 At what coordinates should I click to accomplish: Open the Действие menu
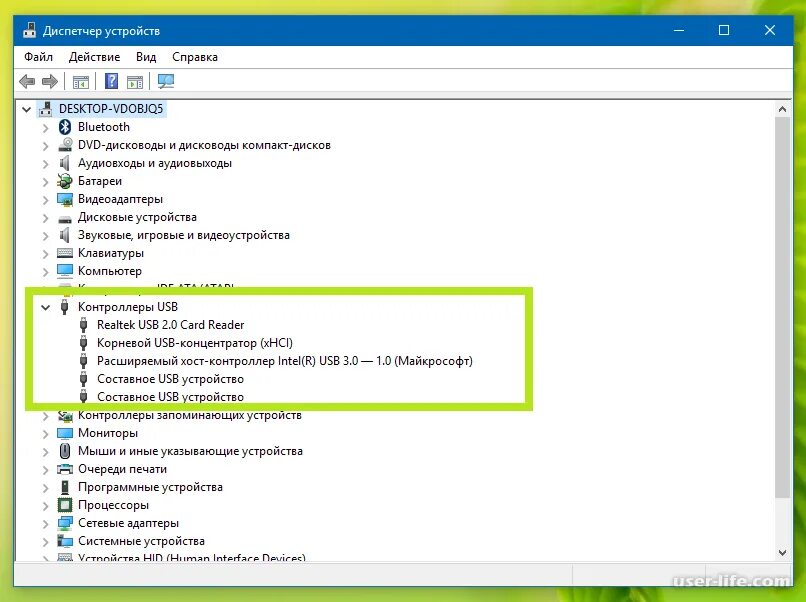pos(94,57)
